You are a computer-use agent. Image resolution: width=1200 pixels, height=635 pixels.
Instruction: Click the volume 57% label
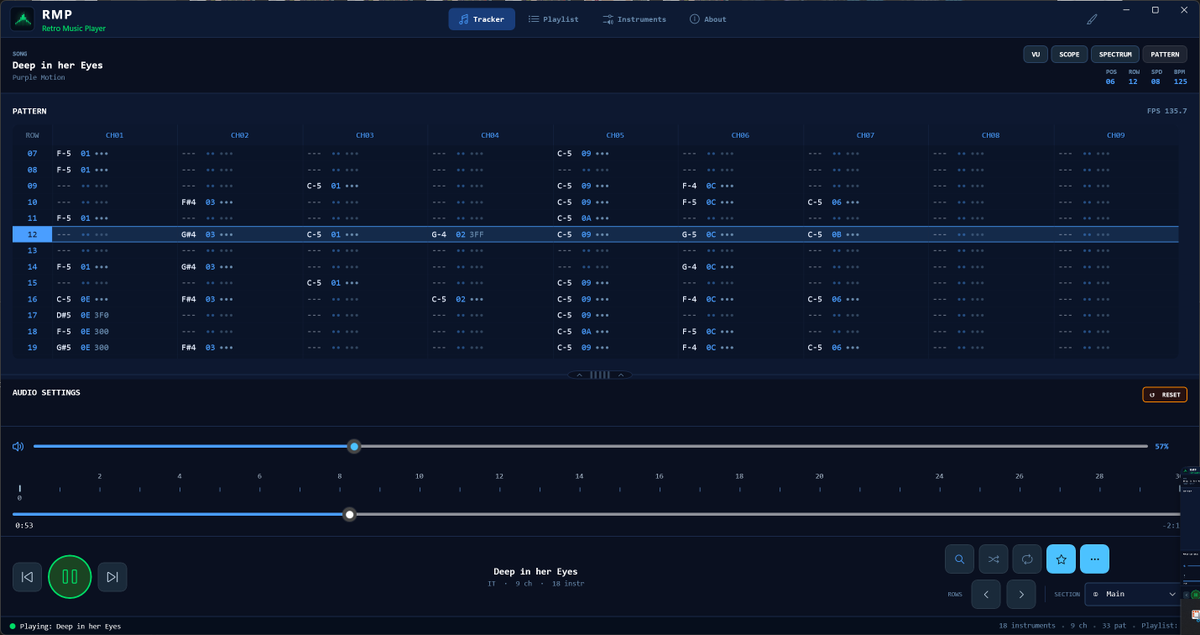1161,446
